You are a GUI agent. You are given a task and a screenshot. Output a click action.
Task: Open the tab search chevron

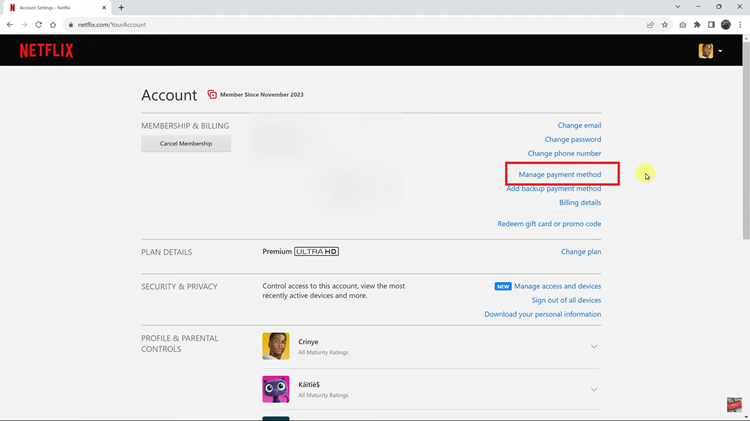pos(678,7)
